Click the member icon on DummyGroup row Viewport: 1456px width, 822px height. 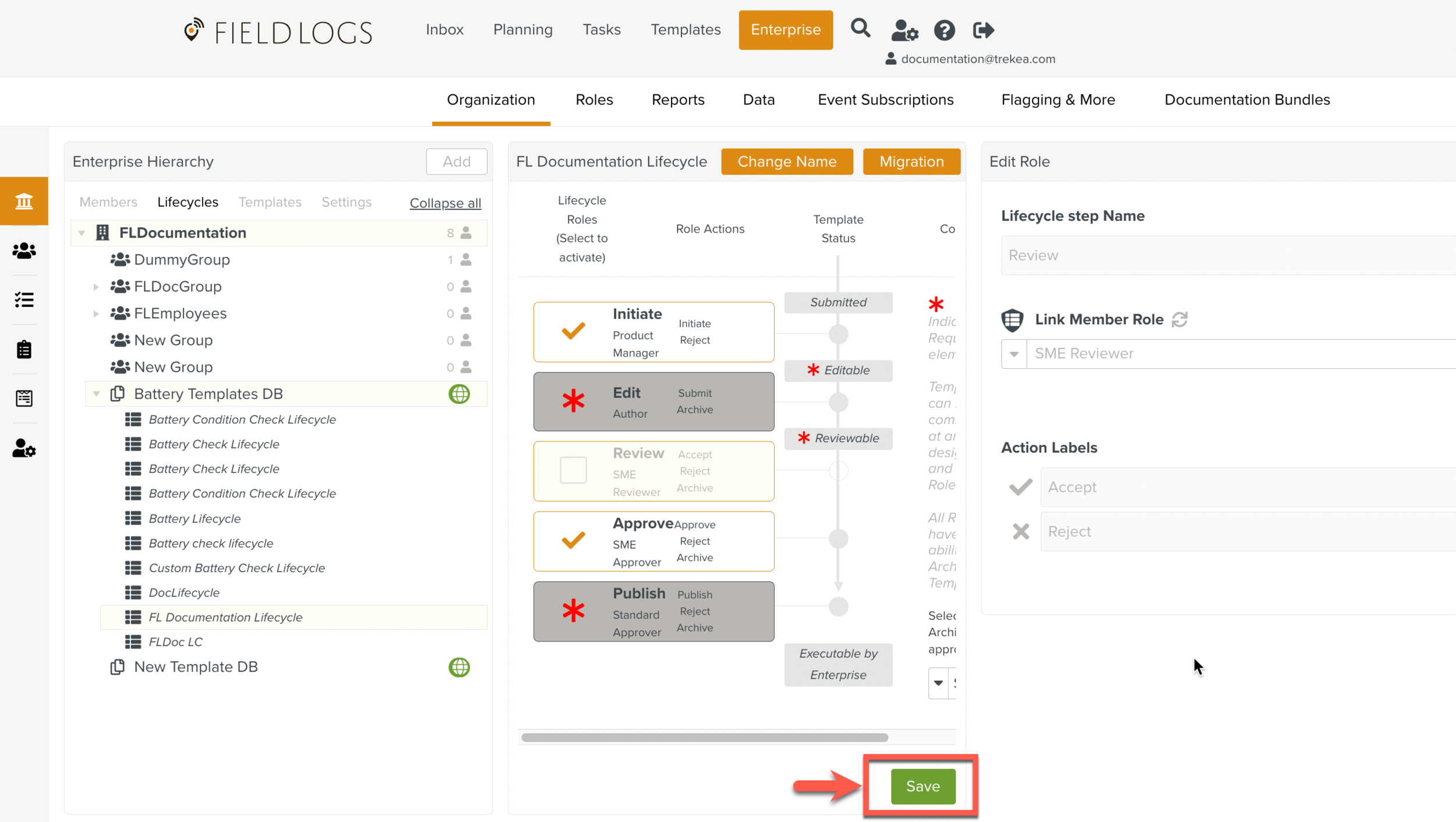click(x=466, y=260)
